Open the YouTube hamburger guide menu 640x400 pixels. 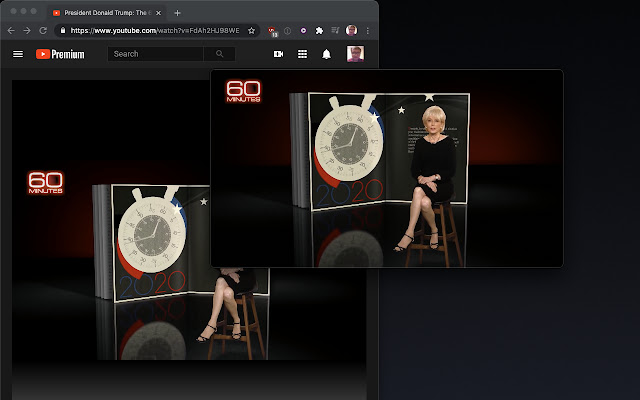pyautogui.click(x=18, y=54)
